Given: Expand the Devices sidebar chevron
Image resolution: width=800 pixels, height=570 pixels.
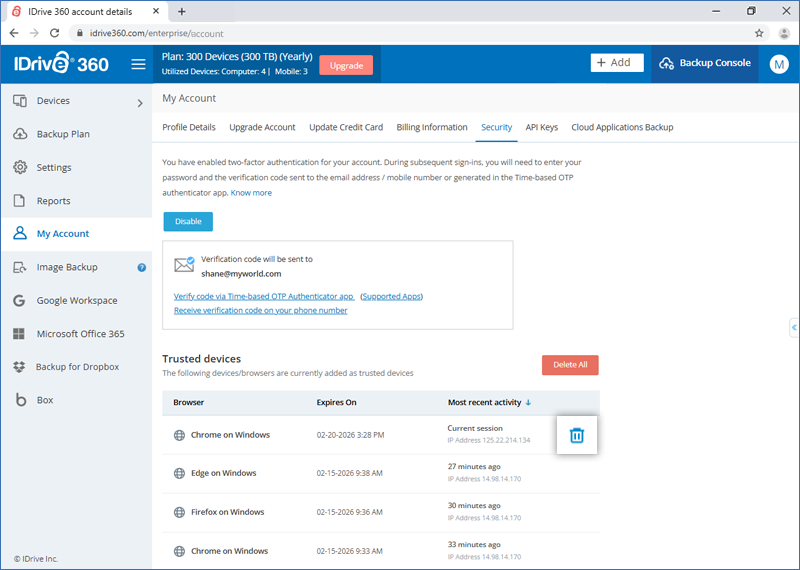Looking at the screenshot, I should click(x=139, y=102).
